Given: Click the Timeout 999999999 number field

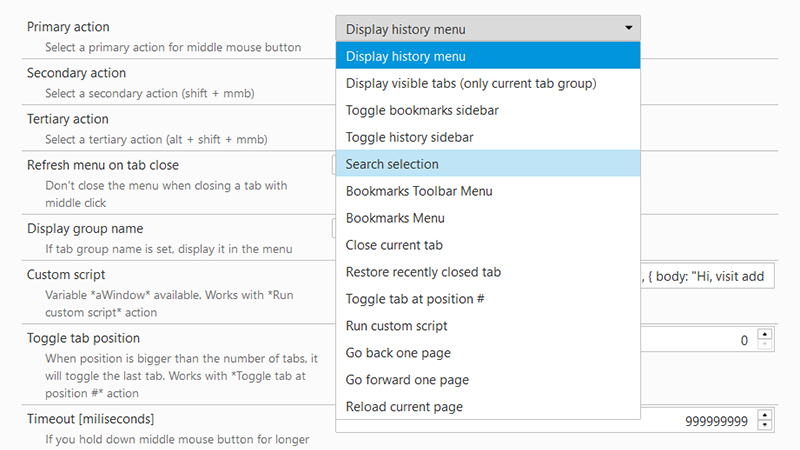Looking at the screenshot, I should [x=699, y=421].
